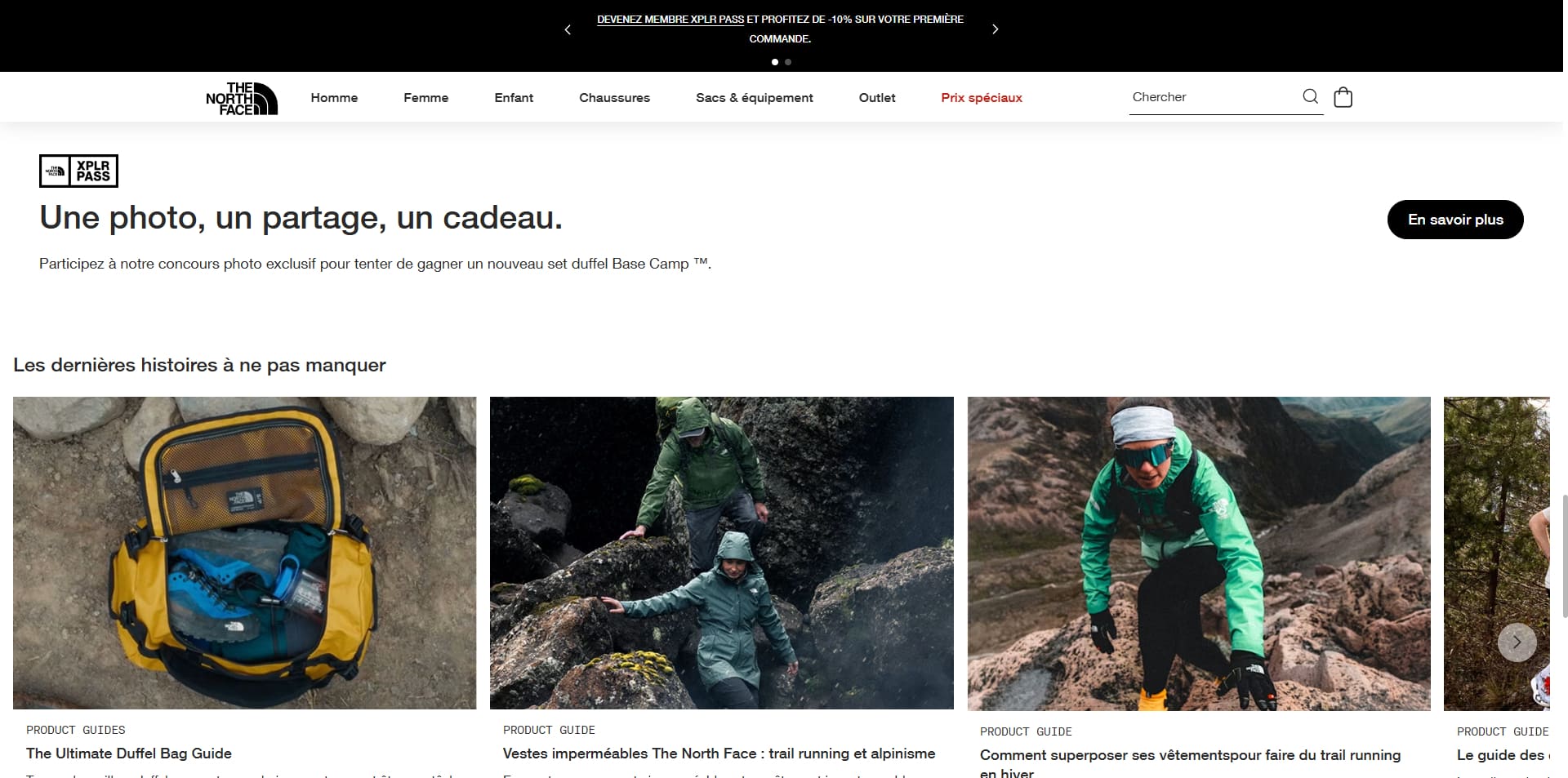Open the shopping bag icon

click(x=1343, y=97)
